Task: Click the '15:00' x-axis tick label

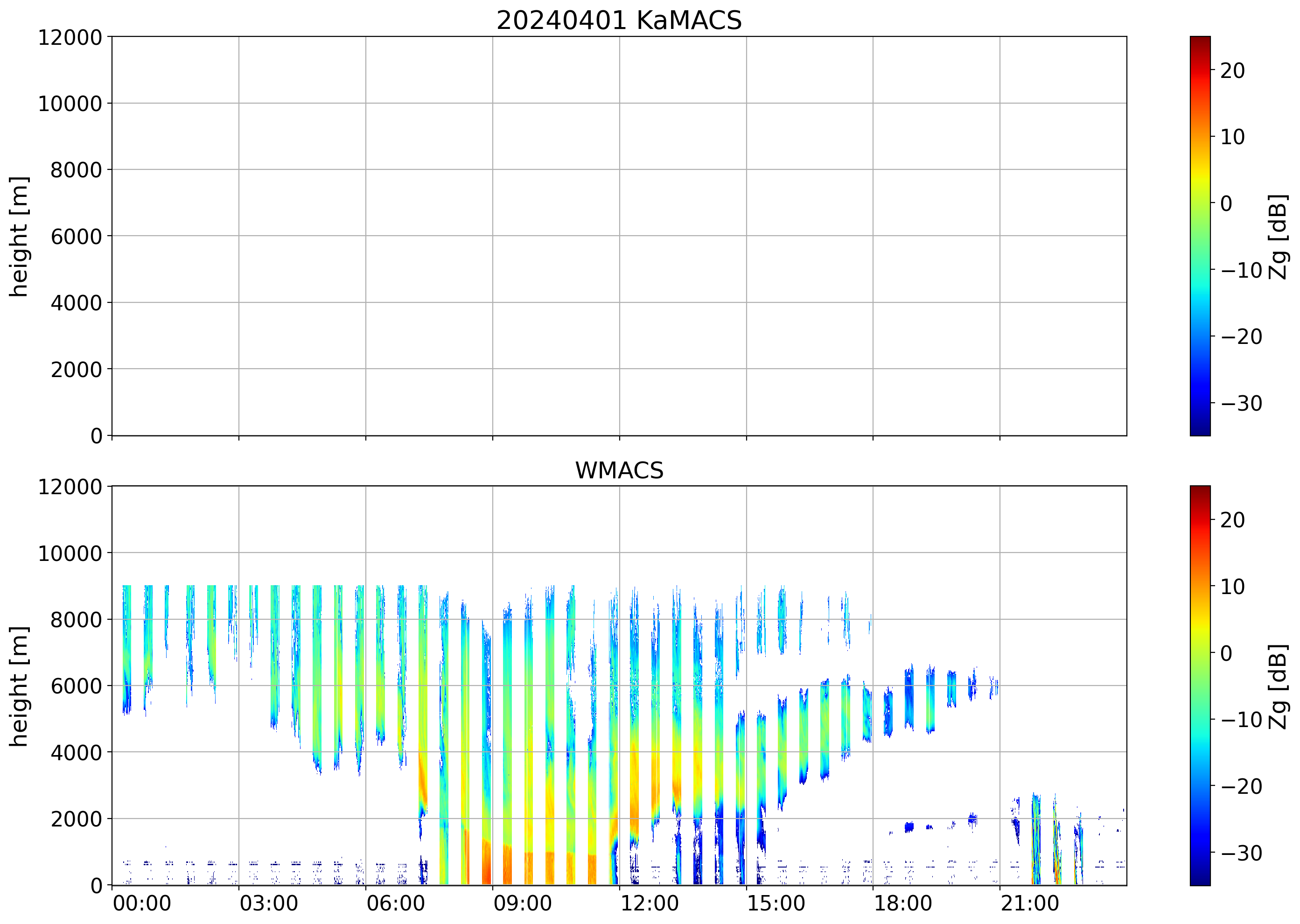Action: [x=776, y=903]
